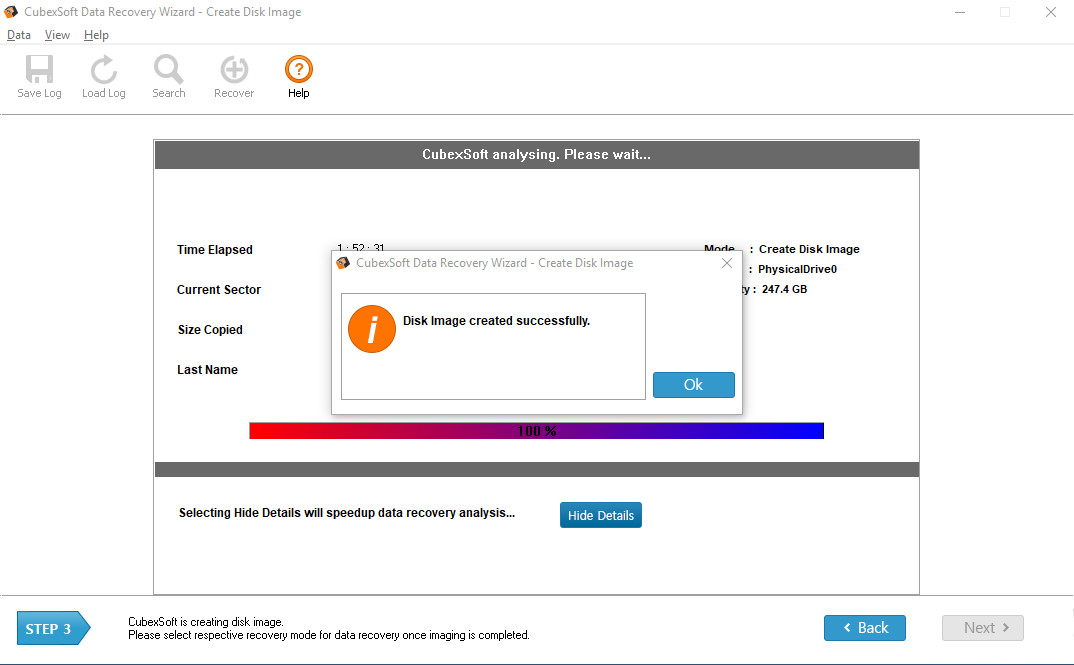The width and height of the screenshot is (1074, 665).
Task: Click the orange info icon in dialog
Action: click(371, 329)
